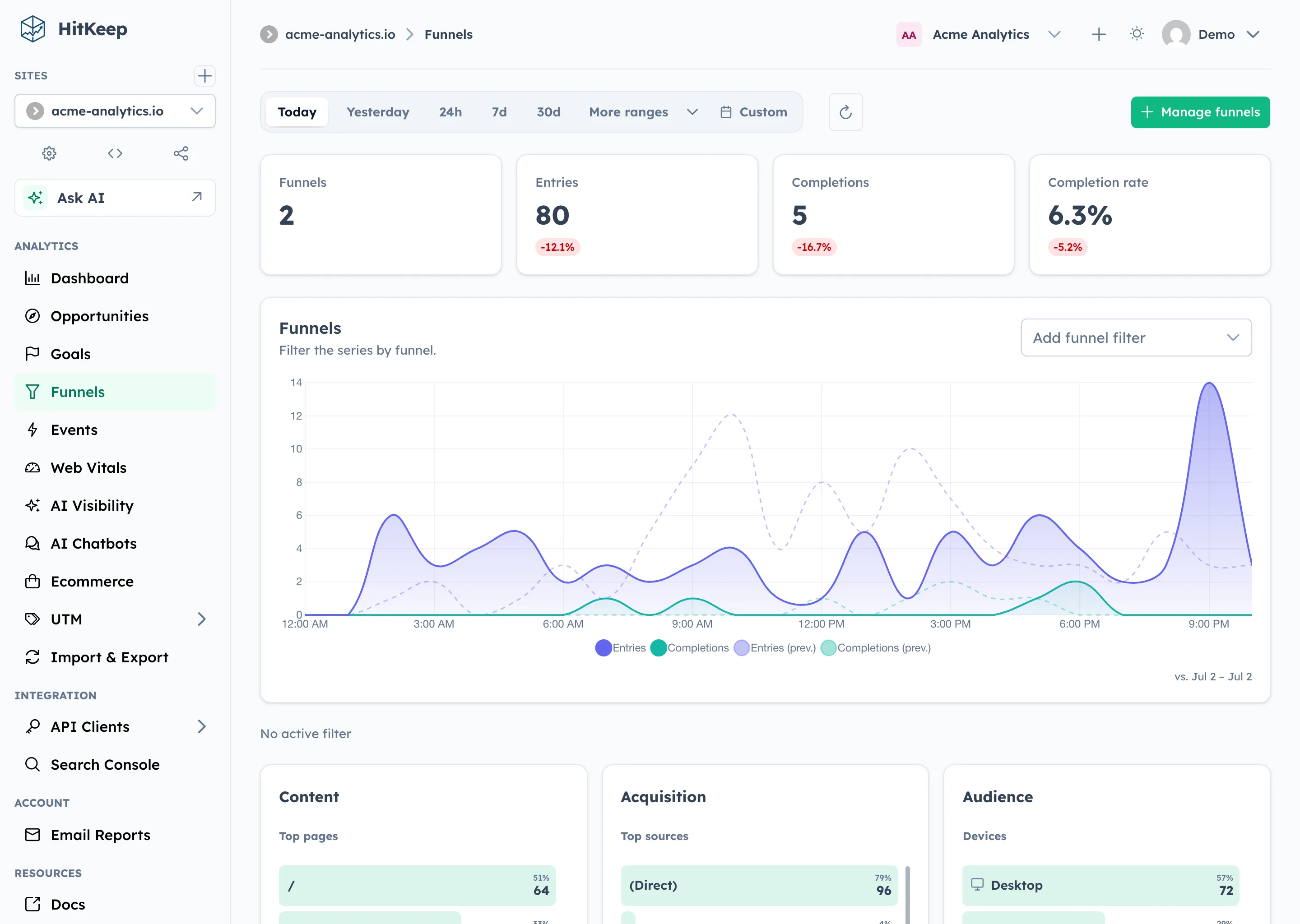Expand the UTM submenu chevron
The image size is (1300, 924).
pyautogui.click(x=201, y=619)
